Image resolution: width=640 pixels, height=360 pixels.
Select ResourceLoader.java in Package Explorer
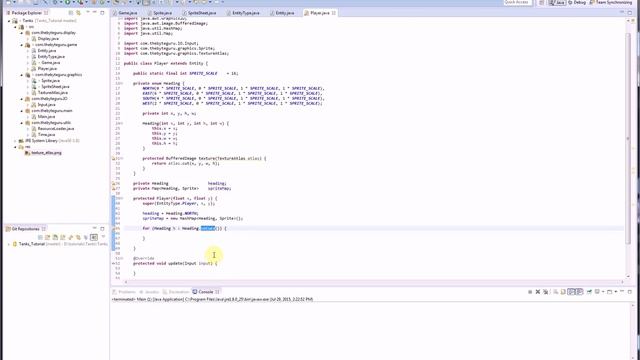(x=53, y=129)
